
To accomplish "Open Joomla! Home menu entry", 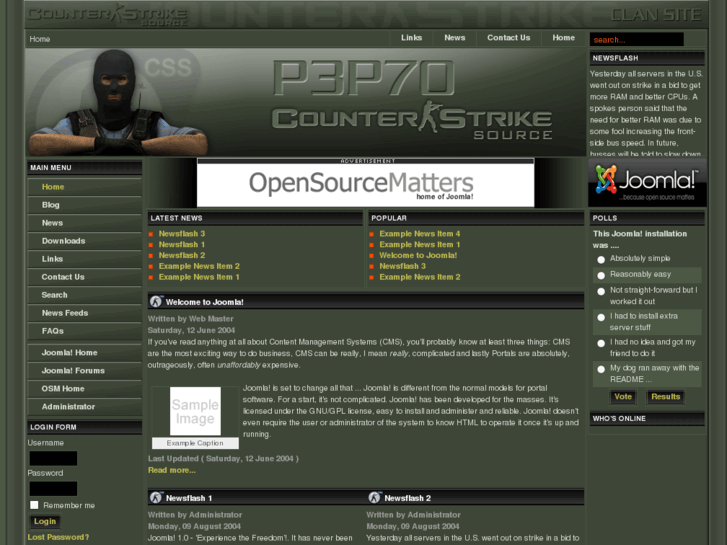I will coord(84,353).
